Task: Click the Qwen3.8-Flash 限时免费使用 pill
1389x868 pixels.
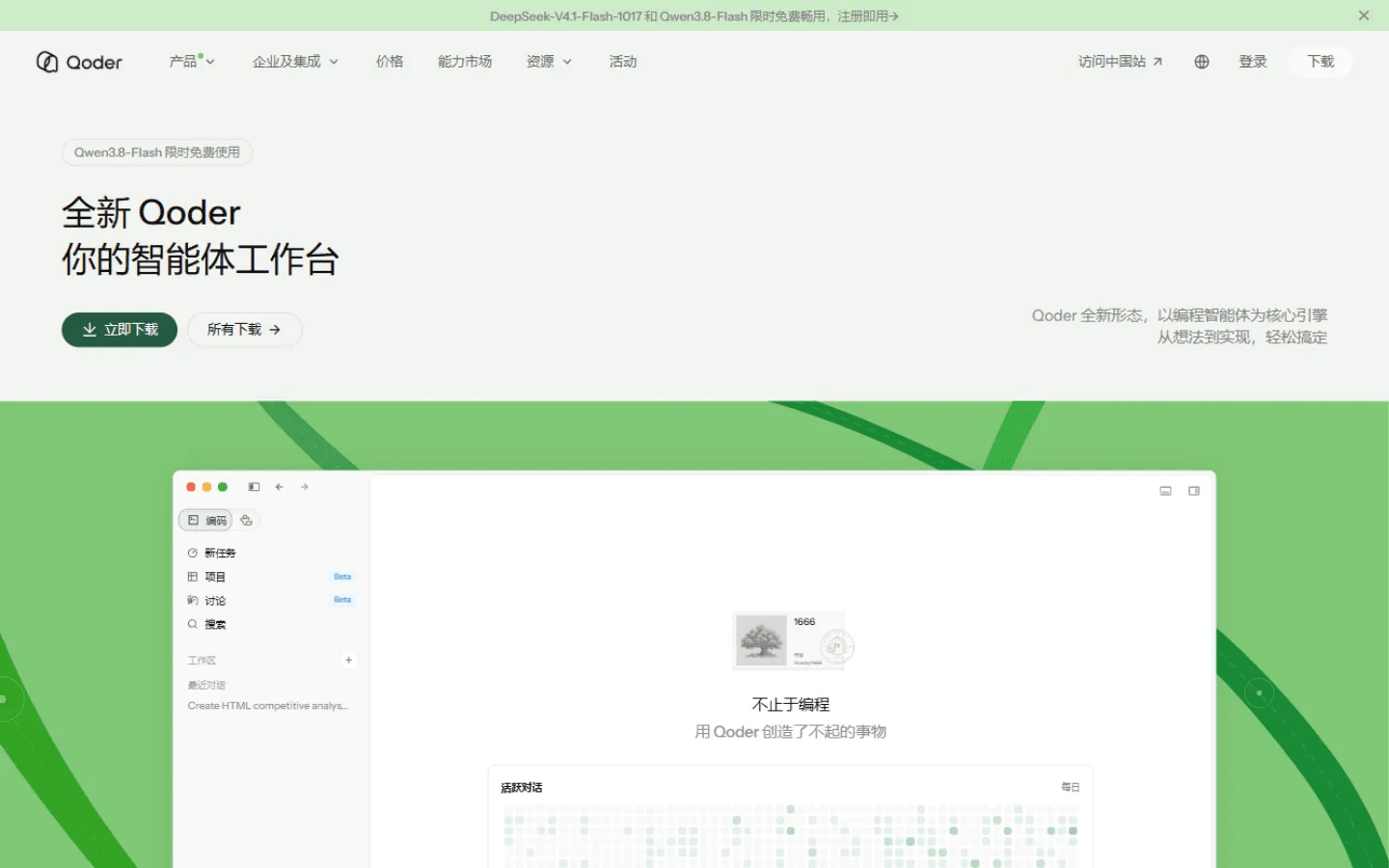Action: [157, 152]
